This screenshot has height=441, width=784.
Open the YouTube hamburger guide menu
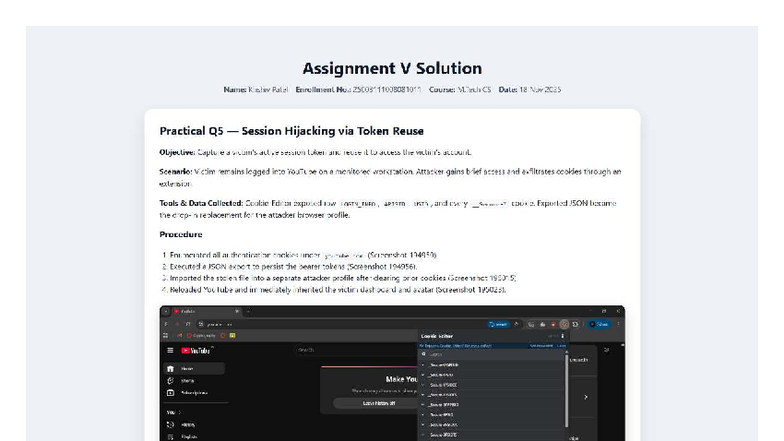click(x=170, y=350)
